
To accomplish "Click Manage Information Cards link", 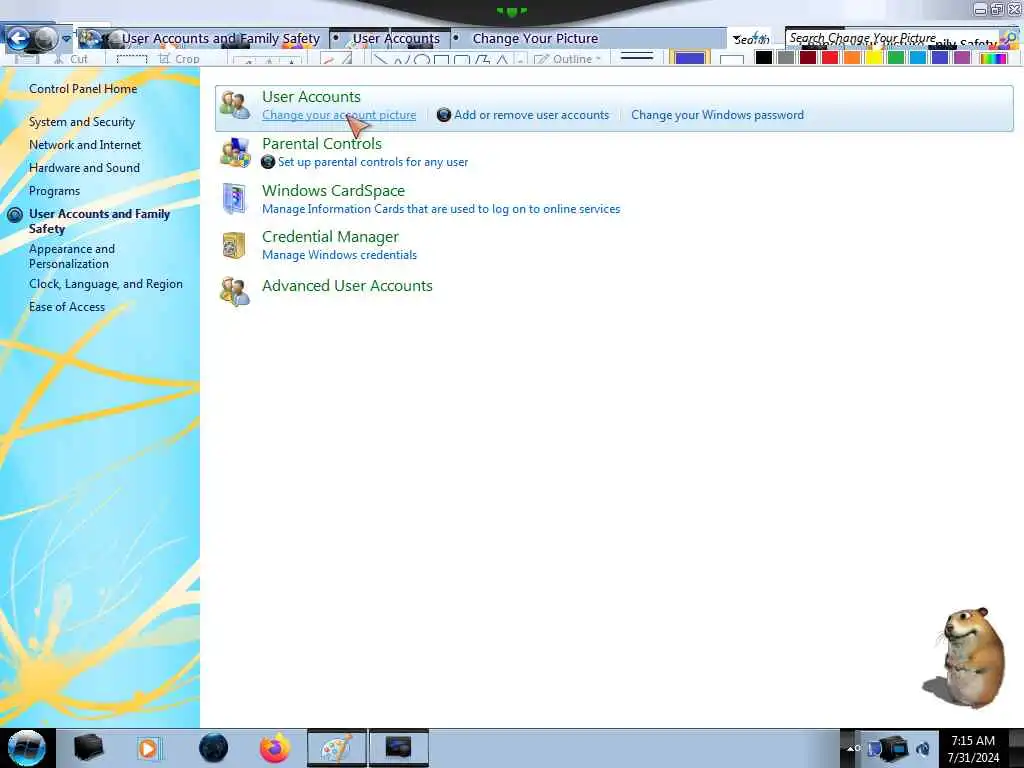I will click(x=441, y=209).
